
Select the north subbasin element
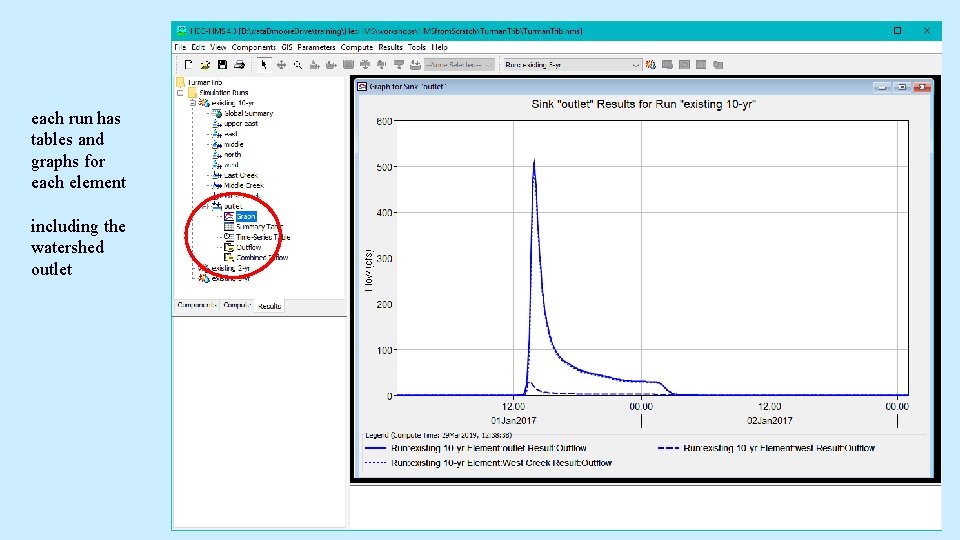pos(233,155)
